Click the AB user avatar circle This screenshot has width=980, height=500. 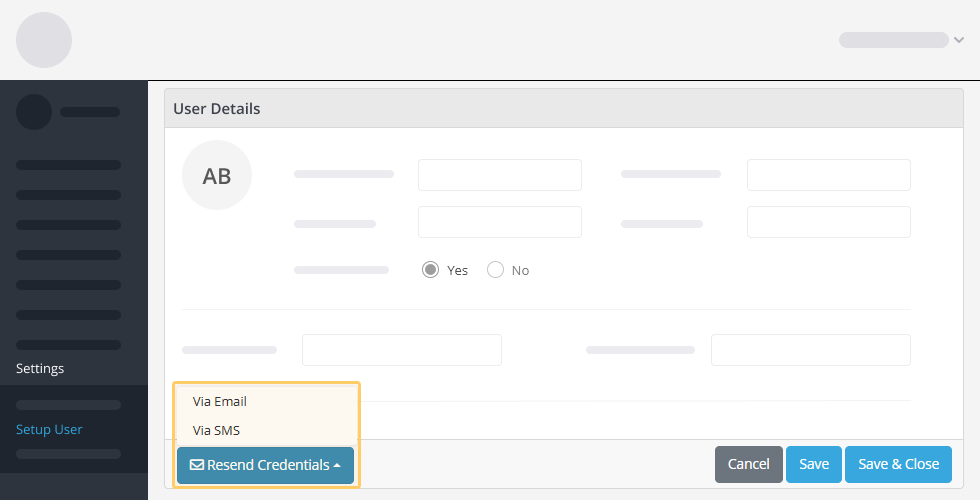(x=217, y=175)
